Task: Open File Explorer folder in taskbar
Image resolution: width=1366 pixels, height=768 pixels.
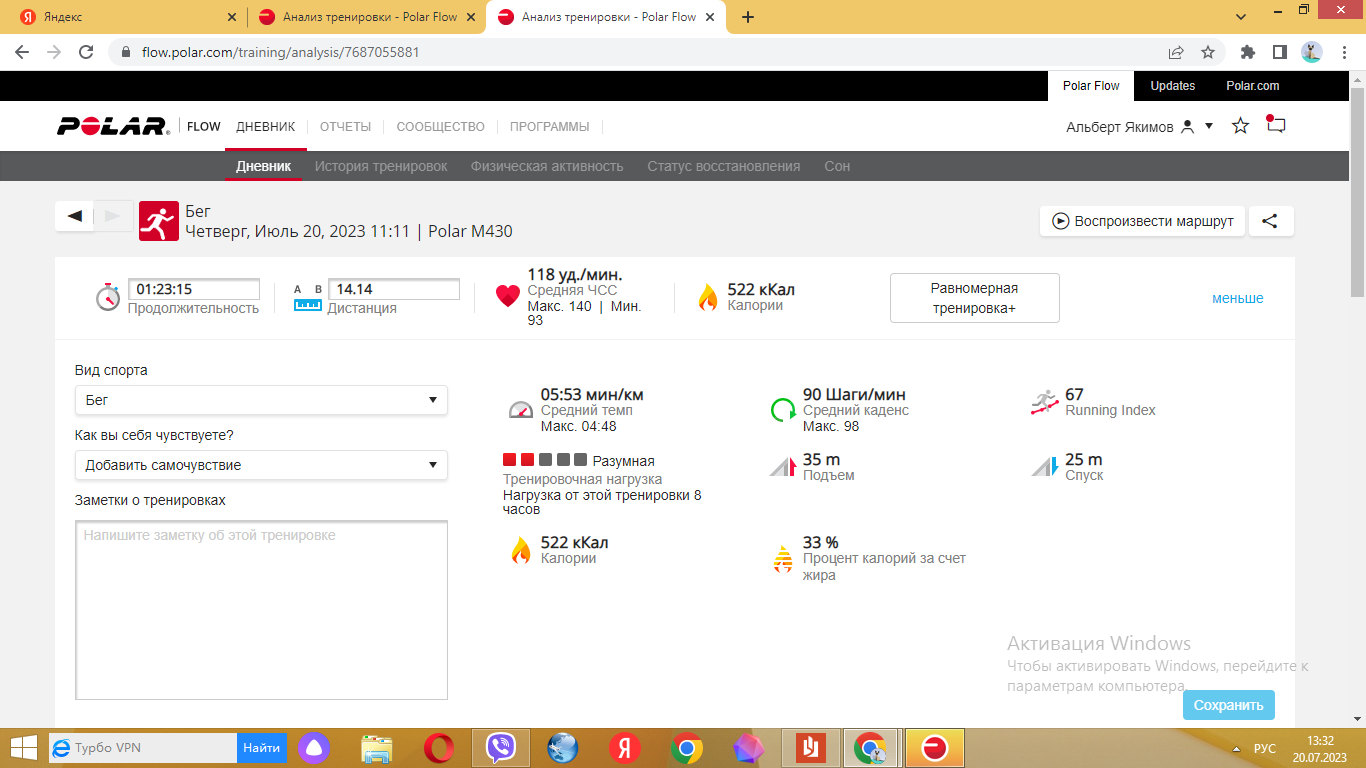Action: 376,748
